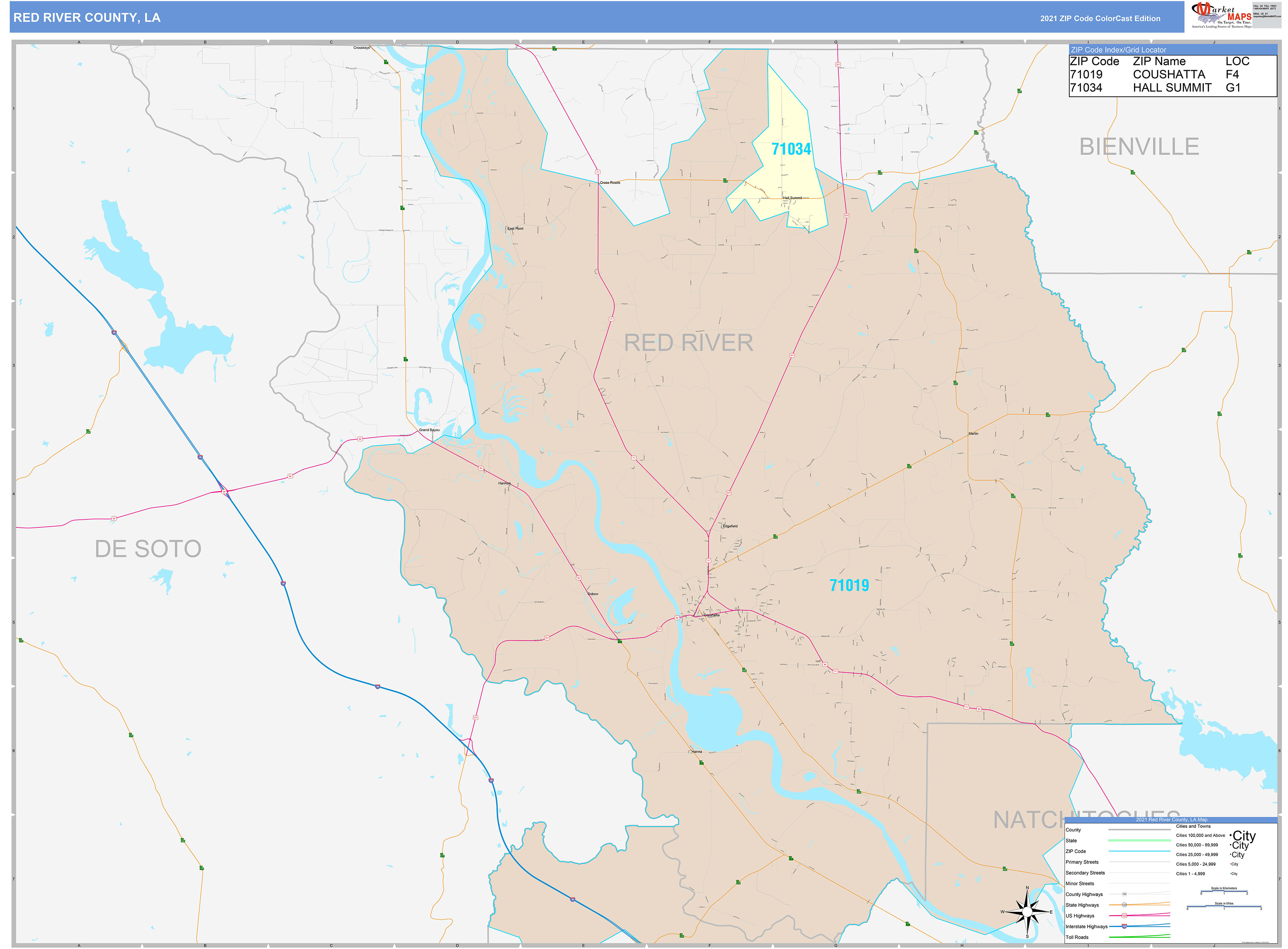This screenshot has height=949, width=1288.
Task: Click the compass rose on the map
Action: point(1027,912)
